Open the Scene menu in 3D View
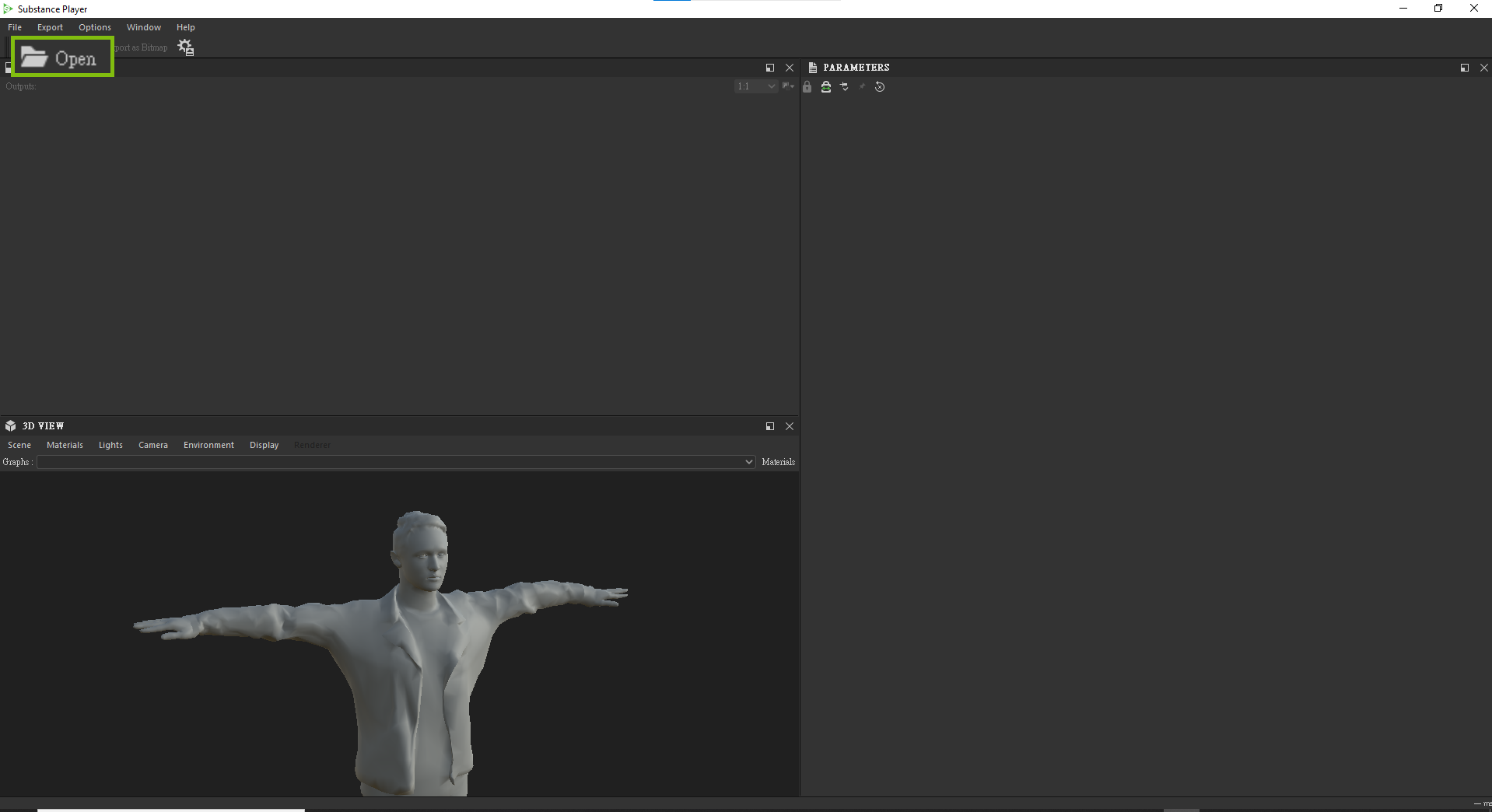This screenshot has width=1492, height=812. pyautogui.click(x=19, y=445)
